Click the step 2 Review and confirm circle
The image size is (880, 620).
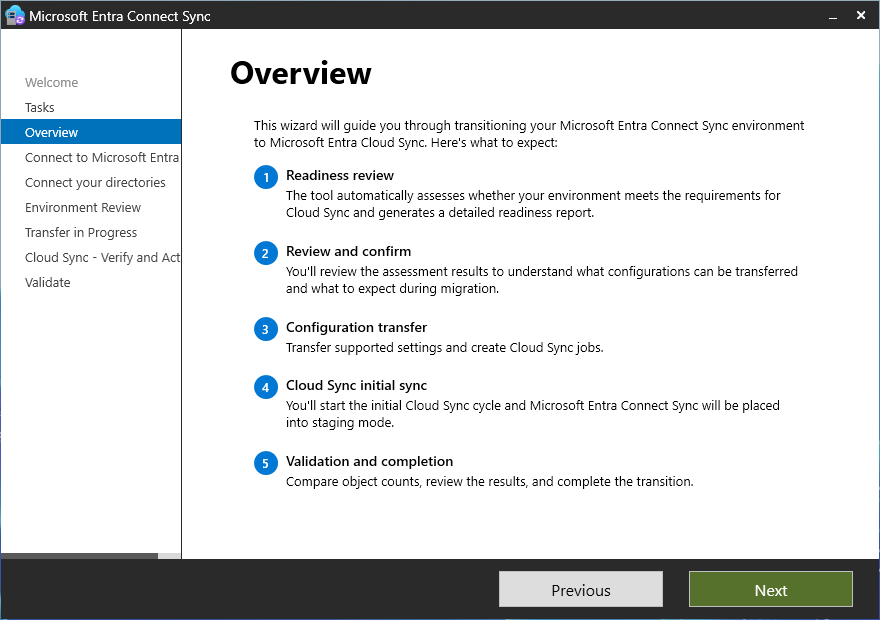point(265,254)
